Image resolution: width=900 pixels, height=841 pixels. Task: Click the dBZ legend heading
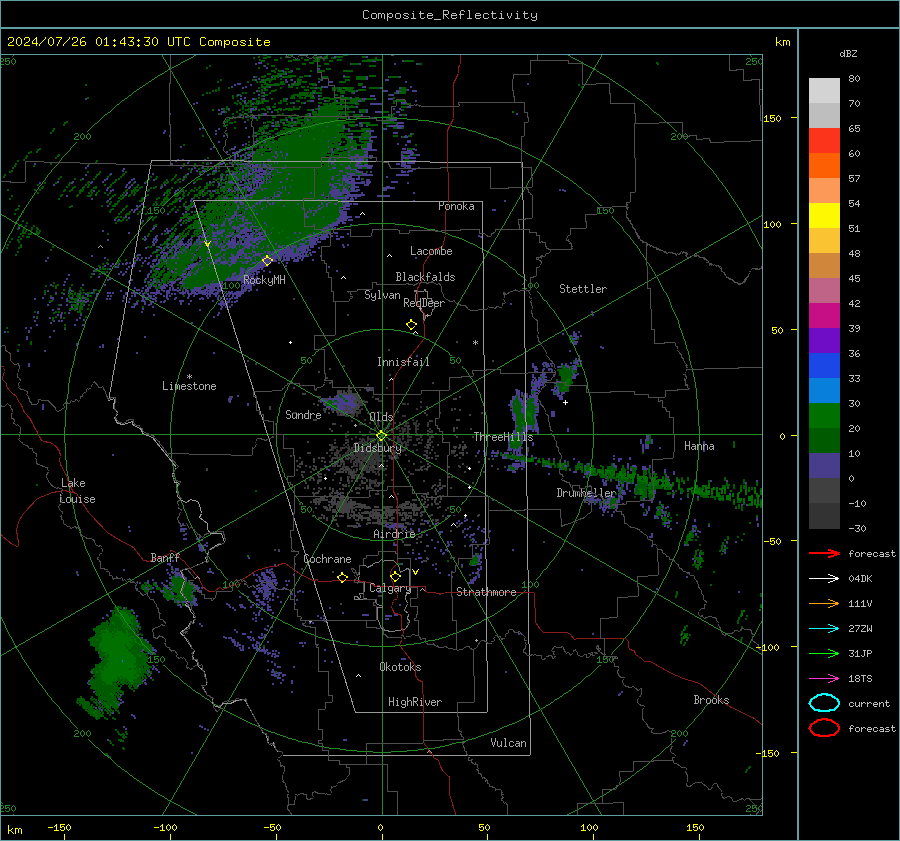click(x=848, y=53)
